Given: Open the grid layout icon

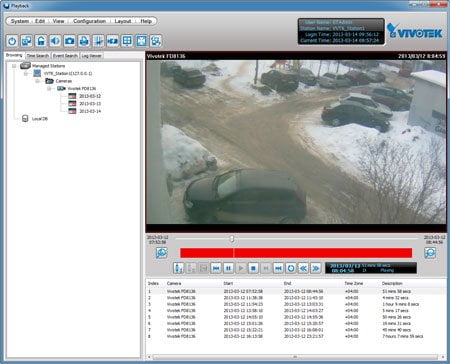Looking at the screenshot, I should point(127,41).
